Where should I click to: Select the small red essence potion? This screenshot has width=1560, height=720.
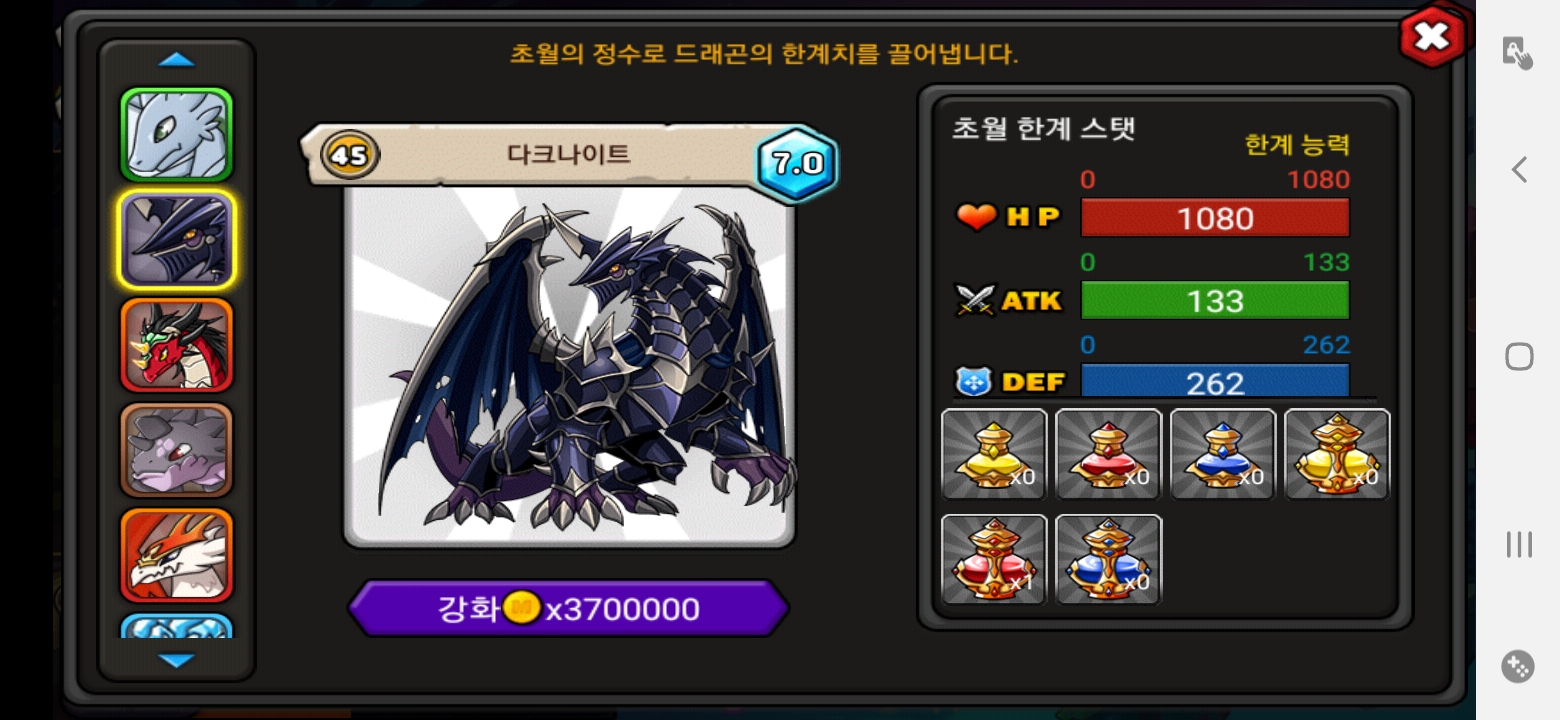coord(1108,454)
